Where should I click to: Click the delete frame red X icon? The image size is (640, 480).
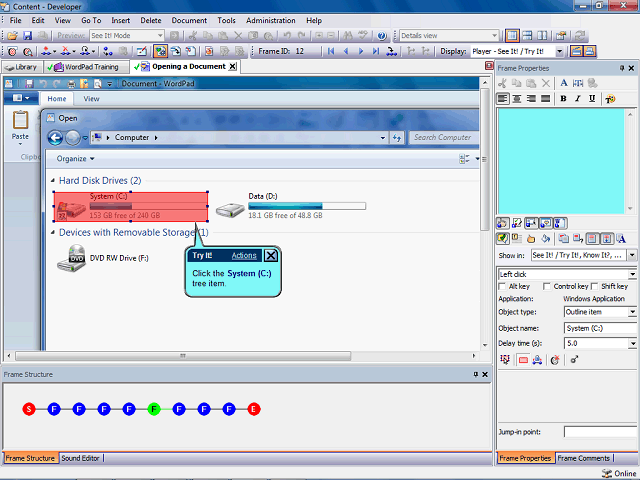click(x=65, y=51)
